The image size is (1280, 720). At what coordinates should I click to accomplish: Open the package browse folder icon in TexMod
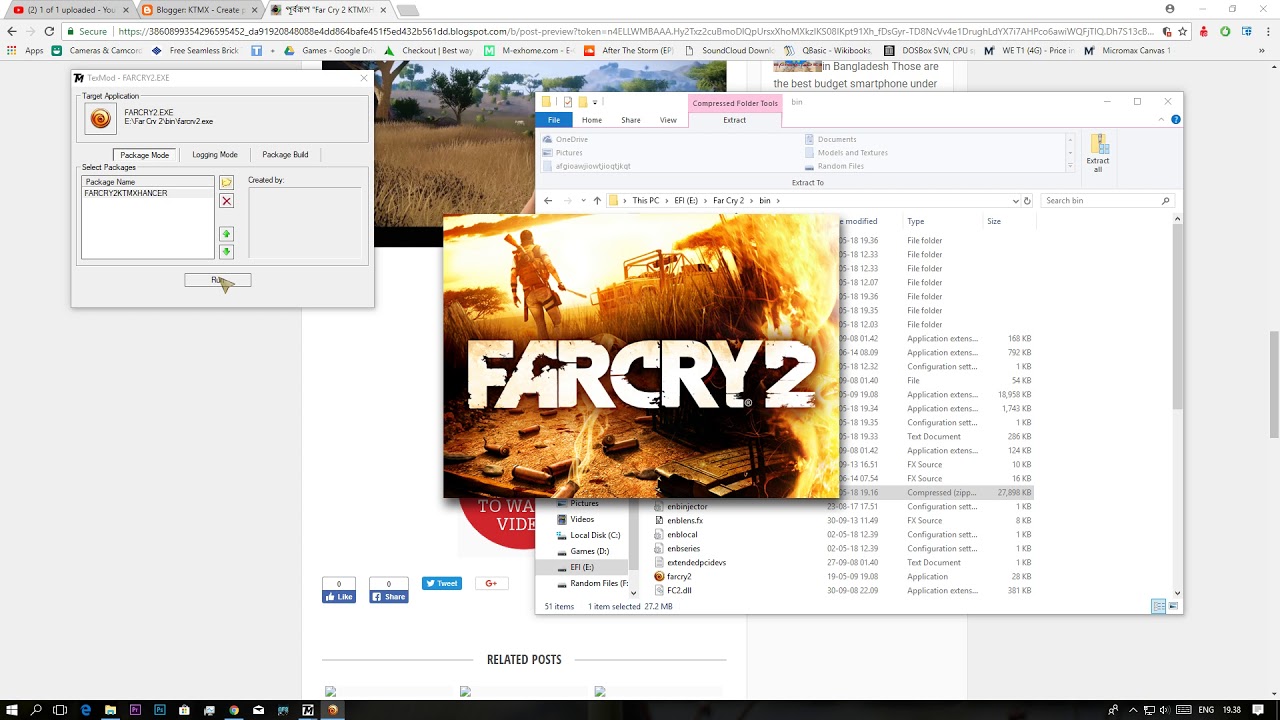coord(226,183)
